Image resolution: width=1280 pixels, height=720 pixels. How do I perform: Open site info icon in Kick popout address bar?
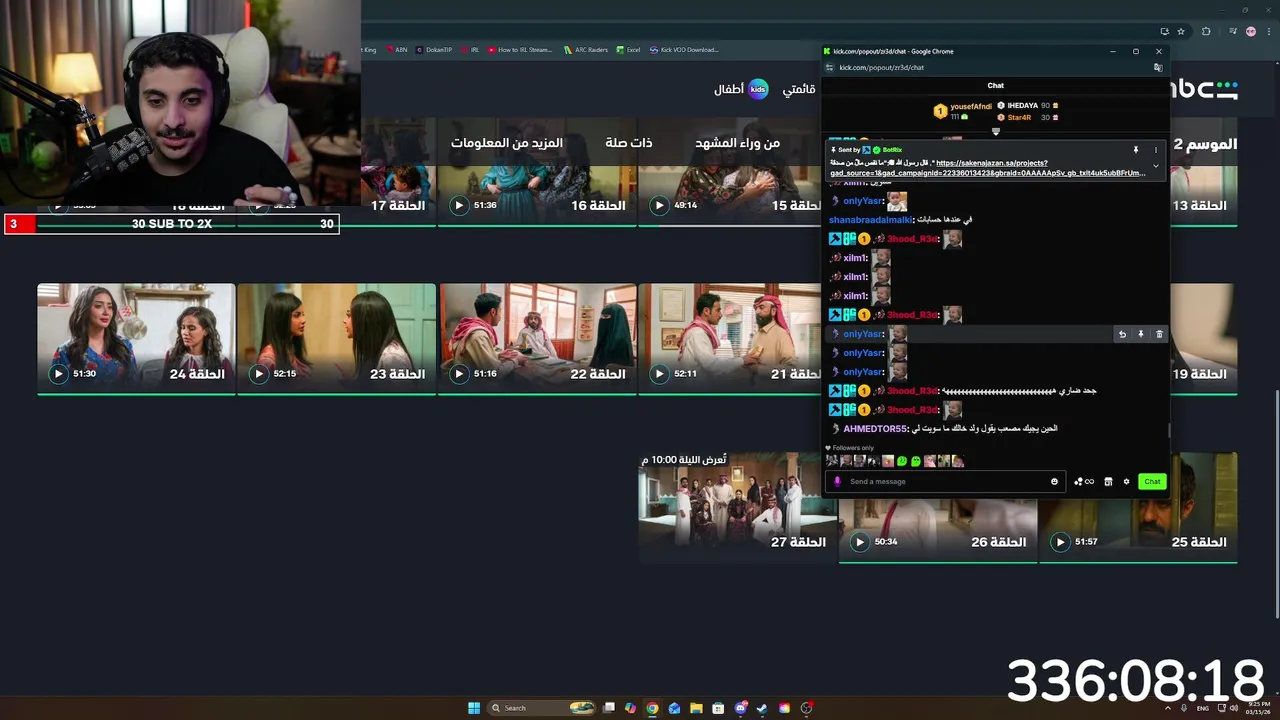(828, 67)
